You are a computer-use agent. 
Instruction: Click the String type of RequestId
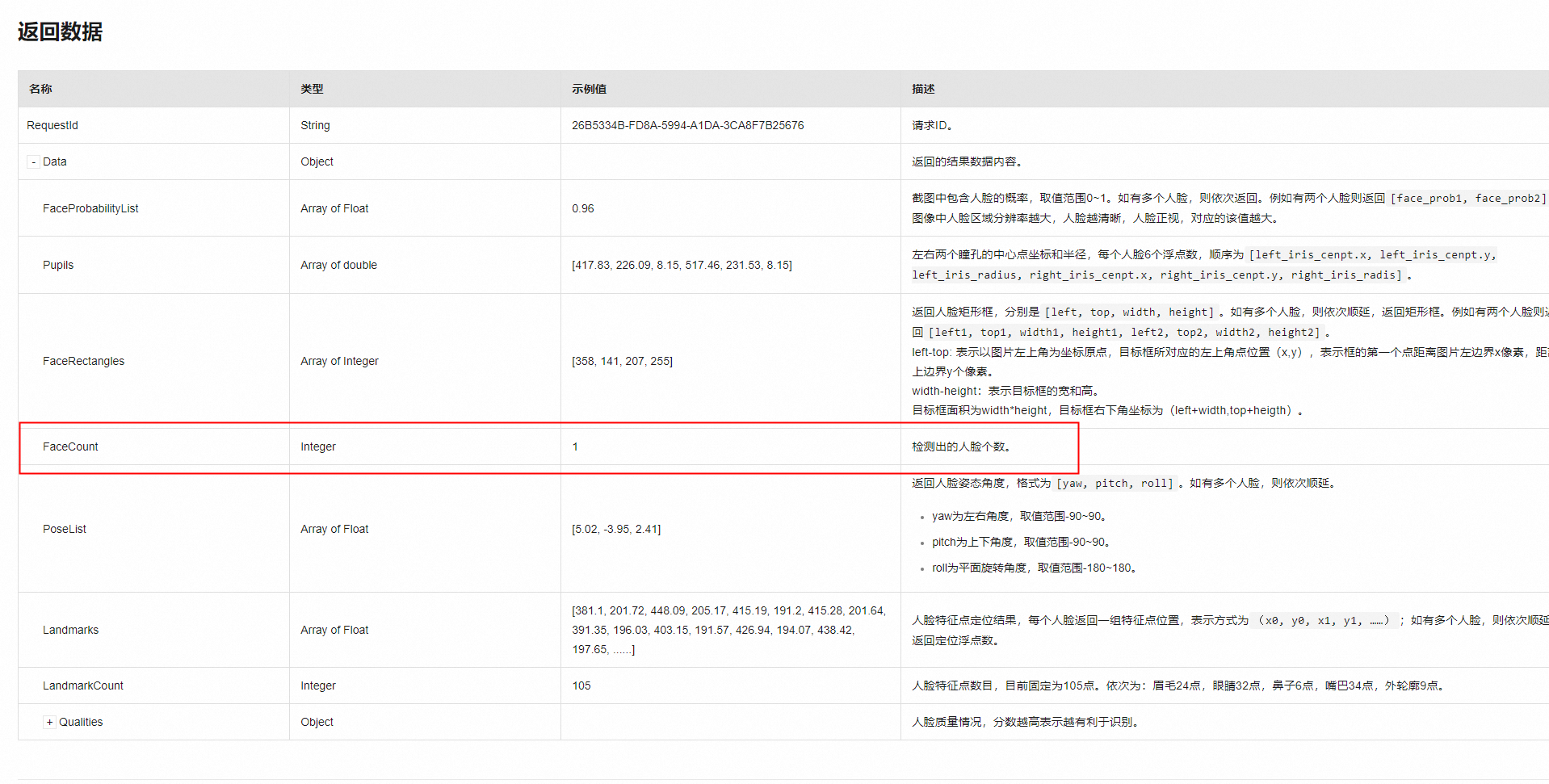point(315,125)
